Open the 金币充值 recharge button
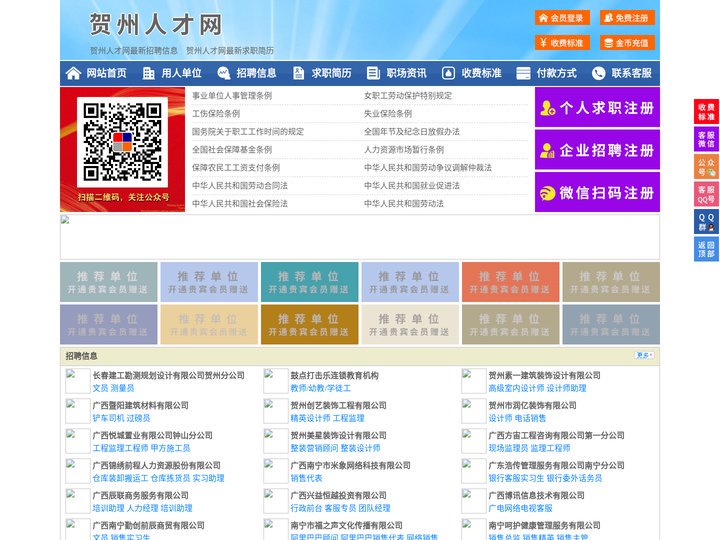This screenshot has width=720, height=540. [627, 43]
